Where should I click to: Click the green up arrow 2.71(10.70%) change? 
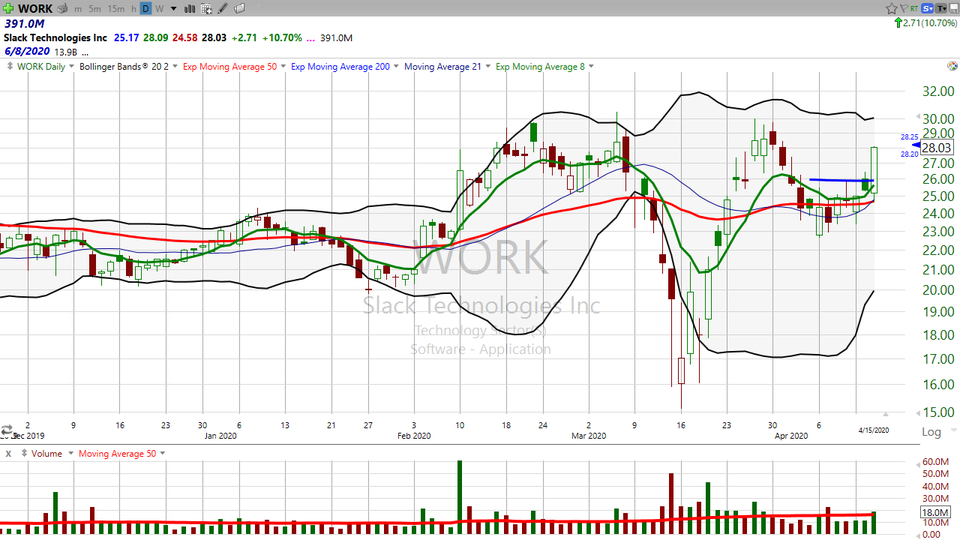[x=926, y=23]
